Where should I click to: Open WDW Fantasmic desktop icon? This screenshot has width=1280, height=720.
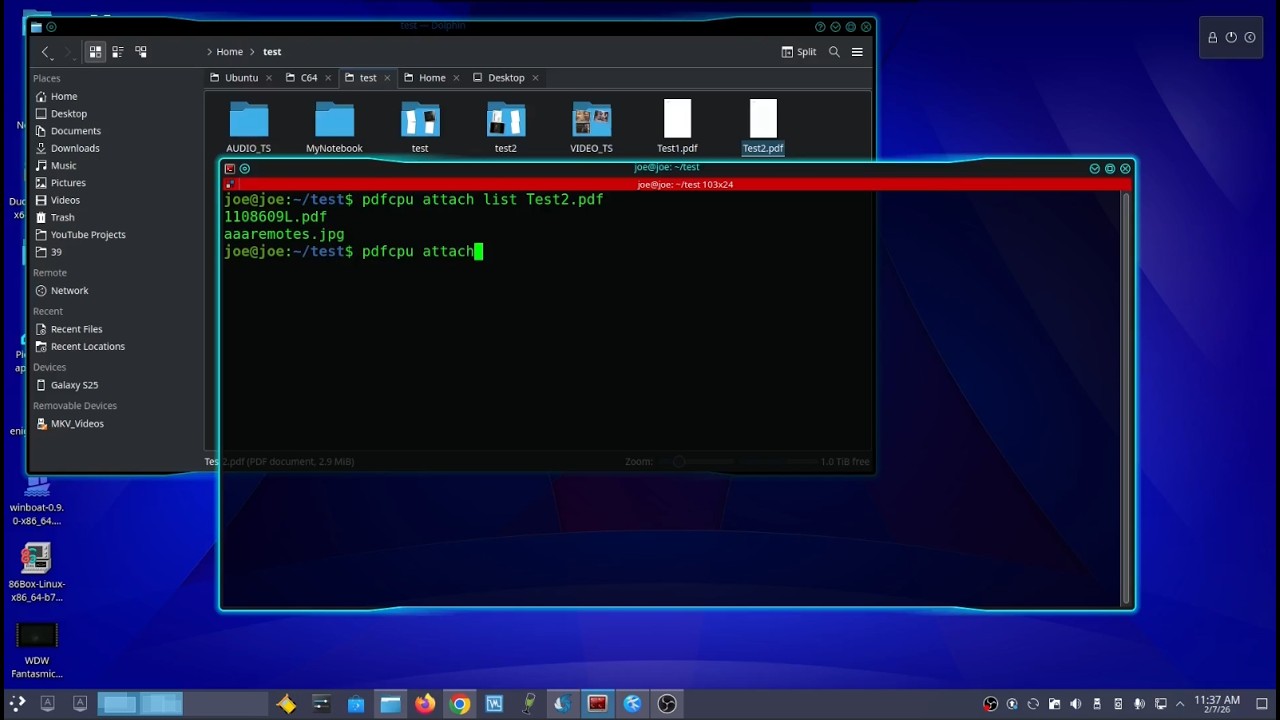coord(37,650)
